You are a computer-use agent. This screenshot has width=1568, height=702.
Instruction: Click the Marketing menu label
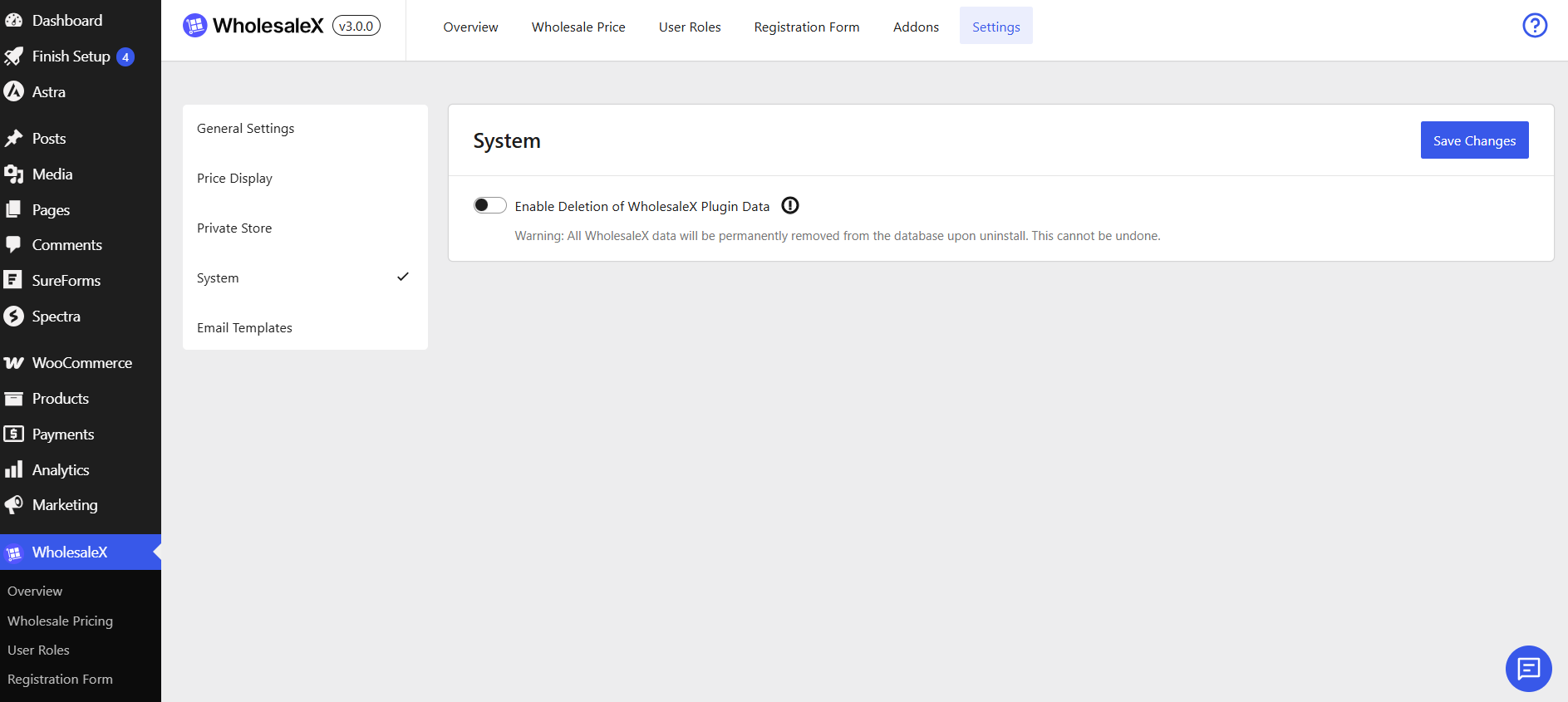[65, 505]
